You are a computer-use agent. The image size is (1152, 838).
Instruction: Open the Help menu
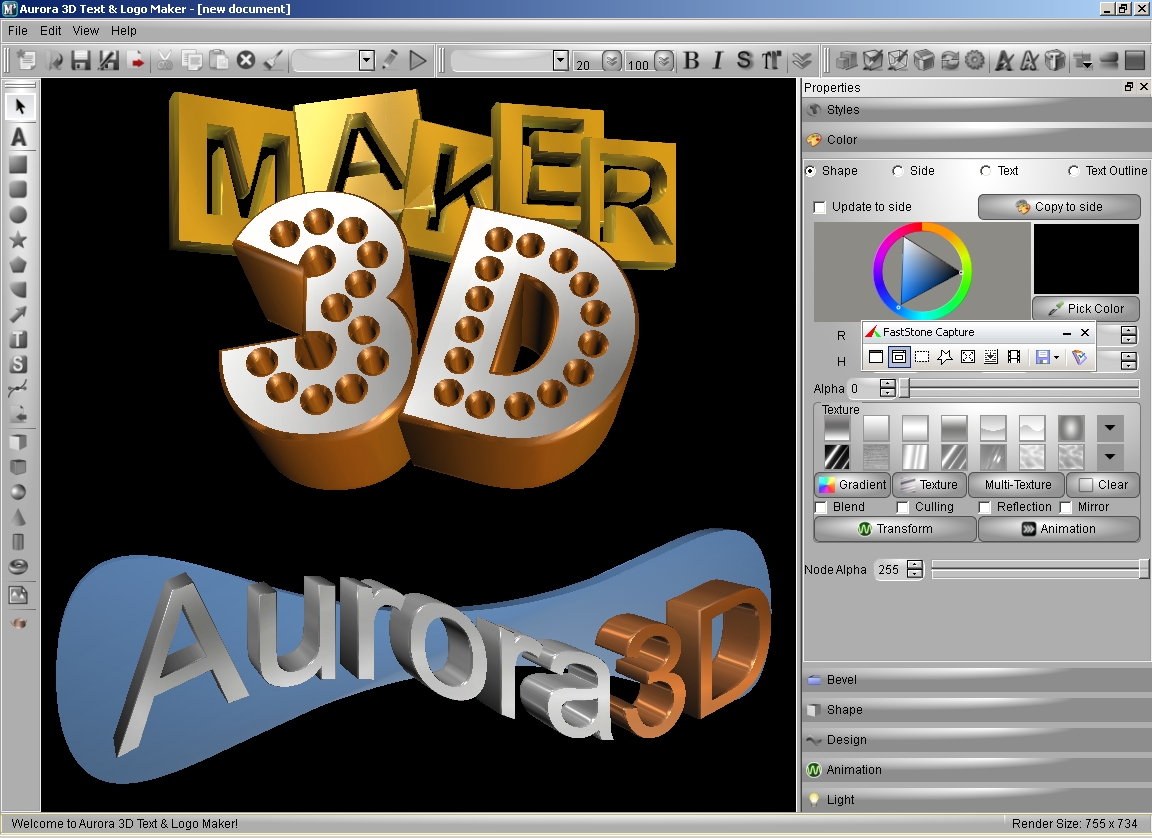pos(124,31)
